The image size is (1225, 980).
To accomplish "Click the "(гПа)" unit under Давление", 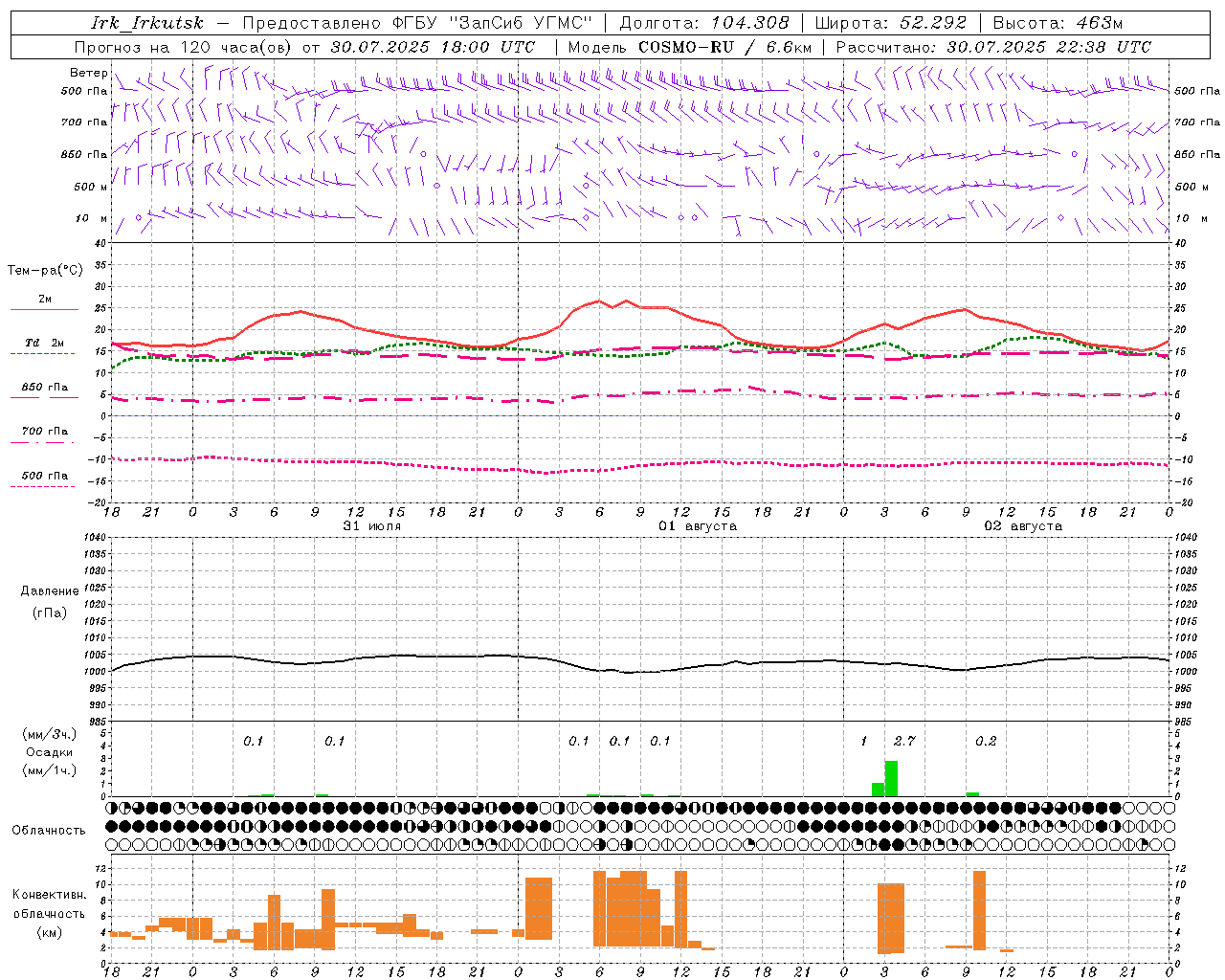I will pyautogui.click(x=50, y=613).
